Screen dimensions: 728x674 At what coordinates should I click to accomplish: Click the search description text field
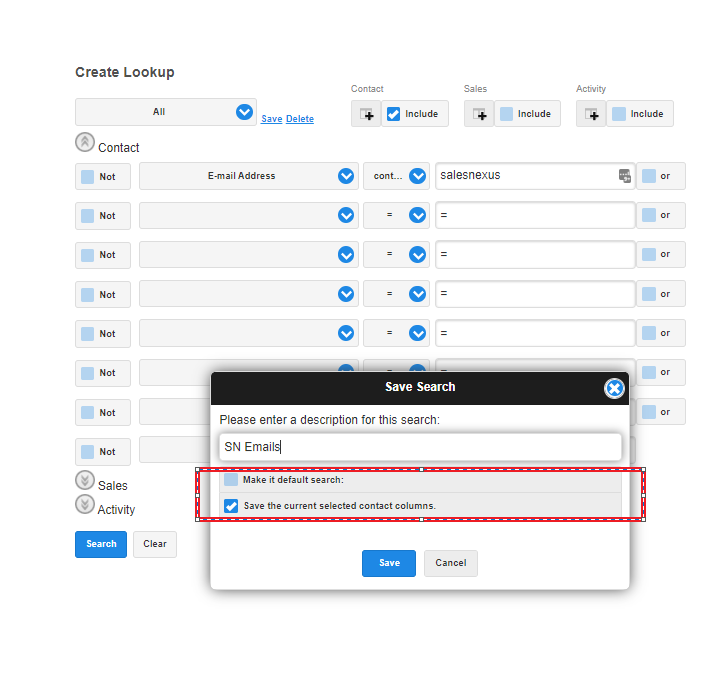420,447
